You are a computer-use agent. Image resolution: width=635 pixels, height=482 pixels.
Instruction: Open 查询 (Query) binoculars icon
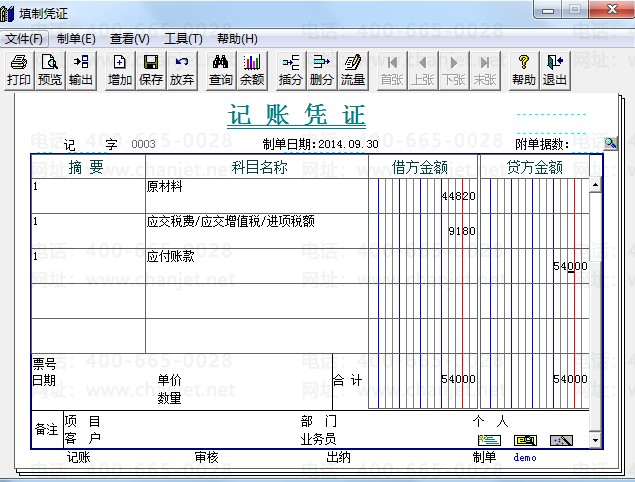tap(221, 70)
